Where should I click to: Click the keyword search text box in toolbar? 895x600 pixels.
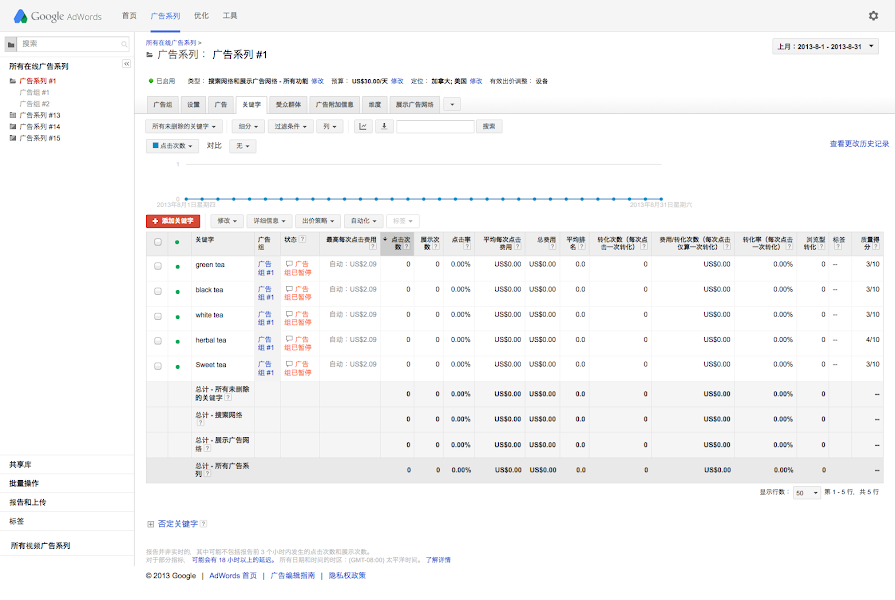click(x=436, y=126)
